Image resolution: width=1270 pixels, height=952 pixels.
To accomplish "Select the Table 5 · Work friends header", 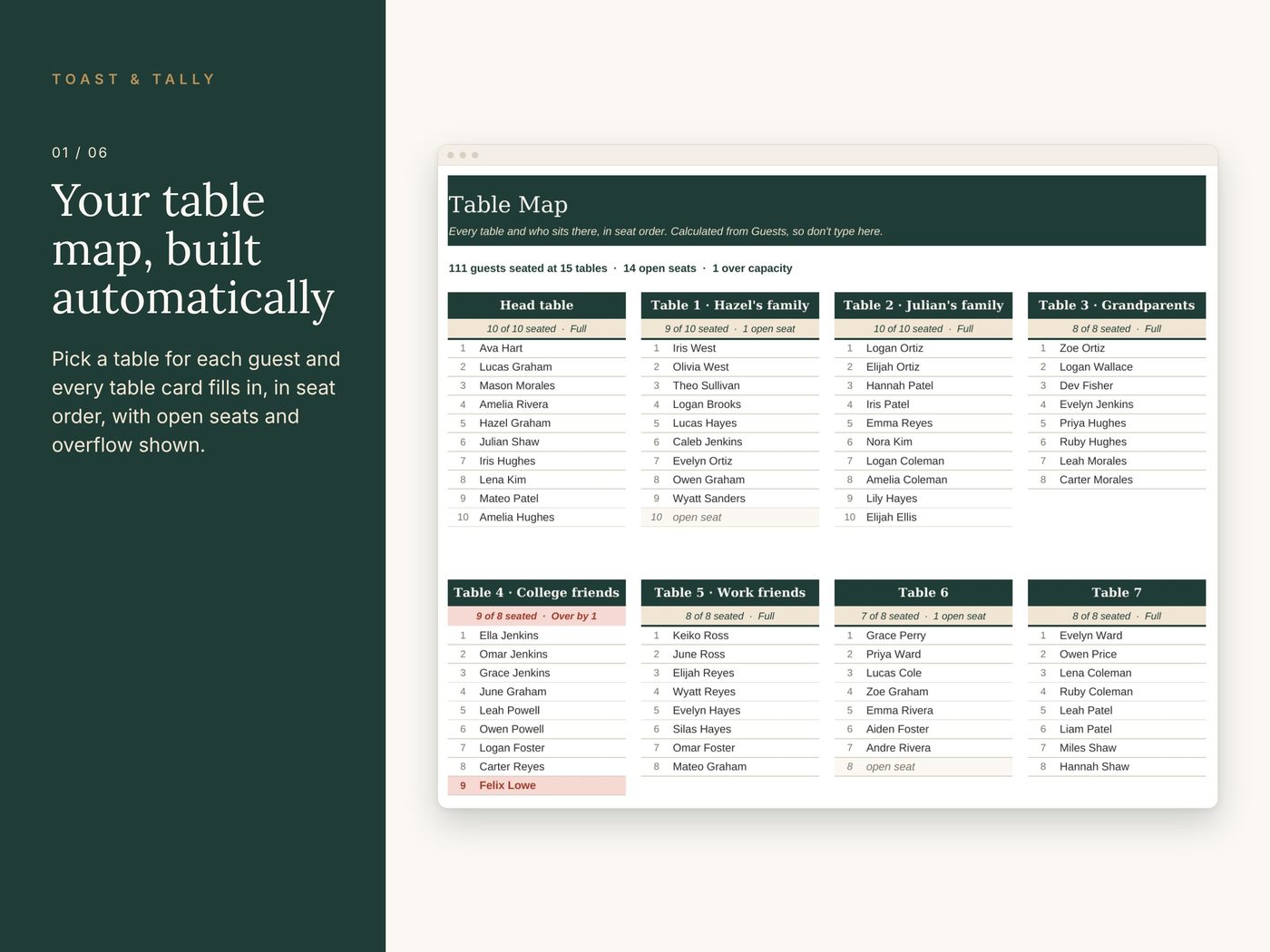I will (729, 593).
